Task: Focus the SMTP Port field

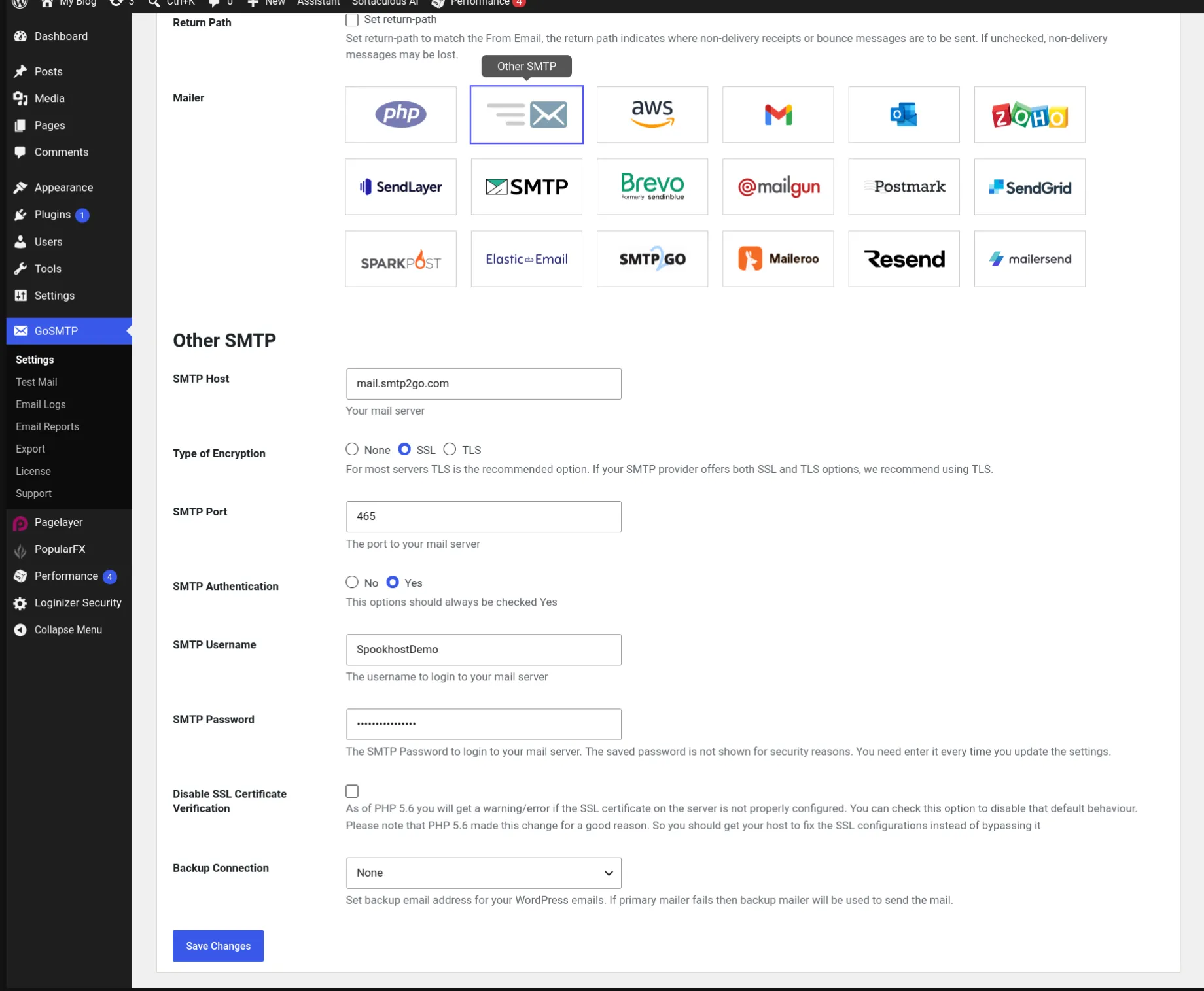Action: tap(484, 517)
